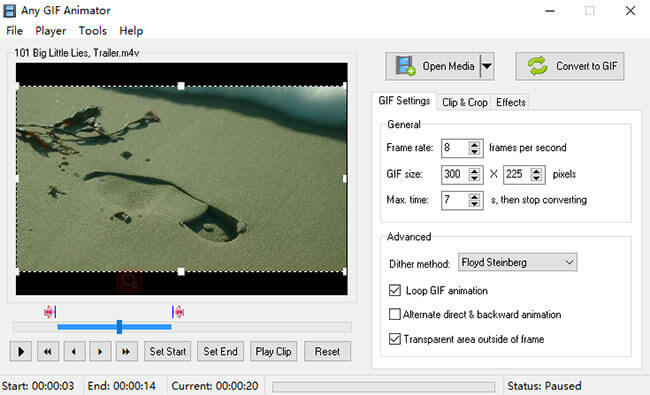The height and width of the screenshot is (395, 650).
Task: Click the Any GIF Animator title bar icon
Action: coord(10,10)
